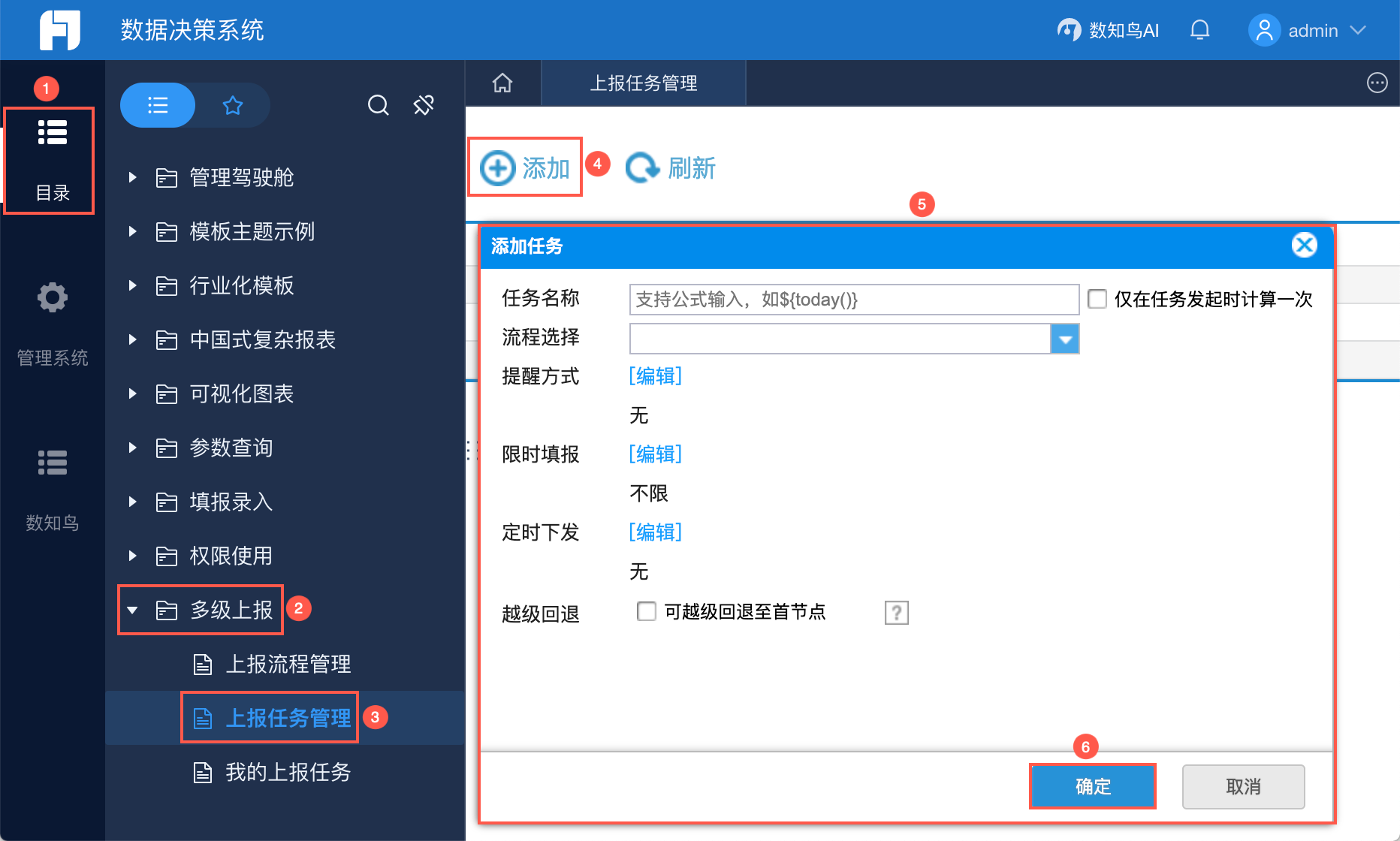Select the 填报录入 directory entry

(x=231, y=502)
